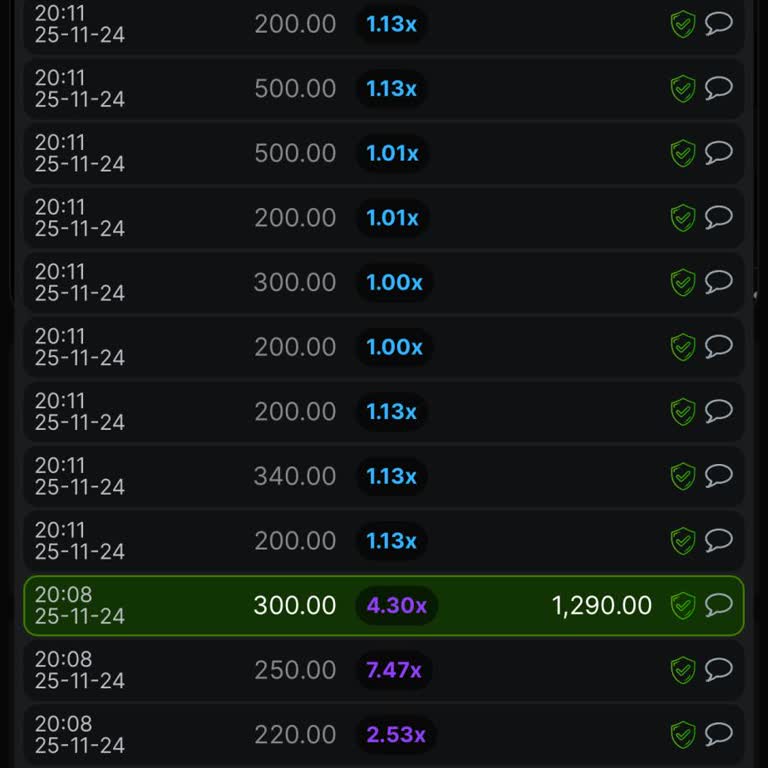768x768 pixels.
Task: Click the shield icon on the winning 1,290.00 row
Action: click(x=683, y=605)
